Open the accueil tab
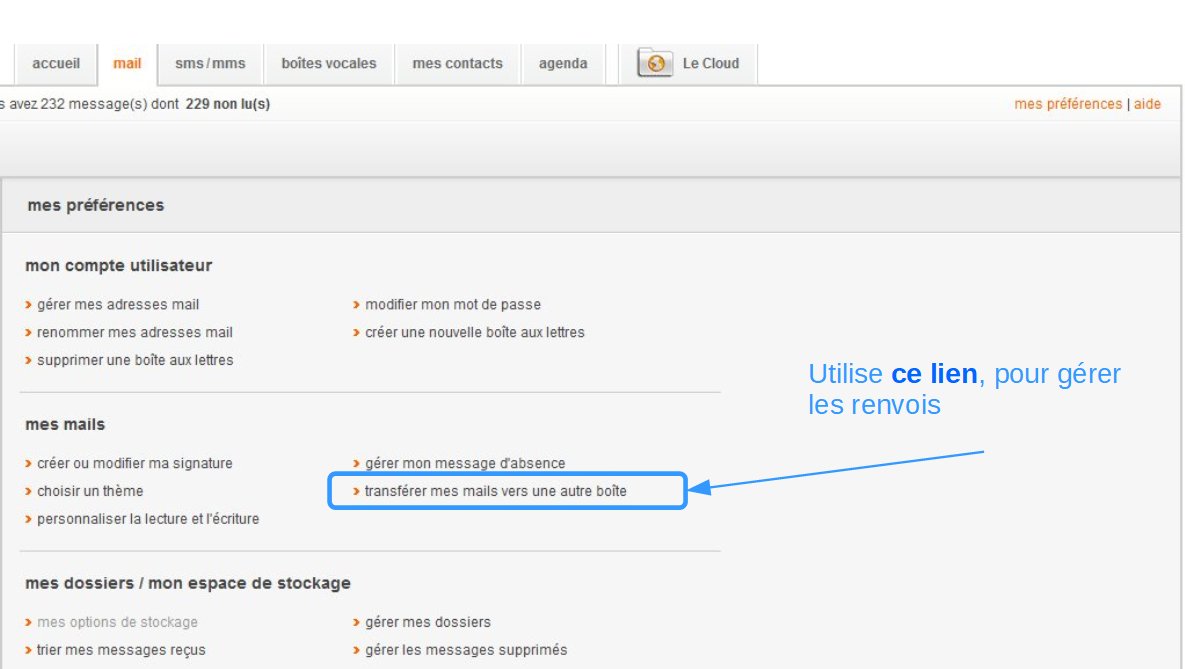Image resolution: width=1185 pixels, height=669 pixels. click(x=55, y=63)
